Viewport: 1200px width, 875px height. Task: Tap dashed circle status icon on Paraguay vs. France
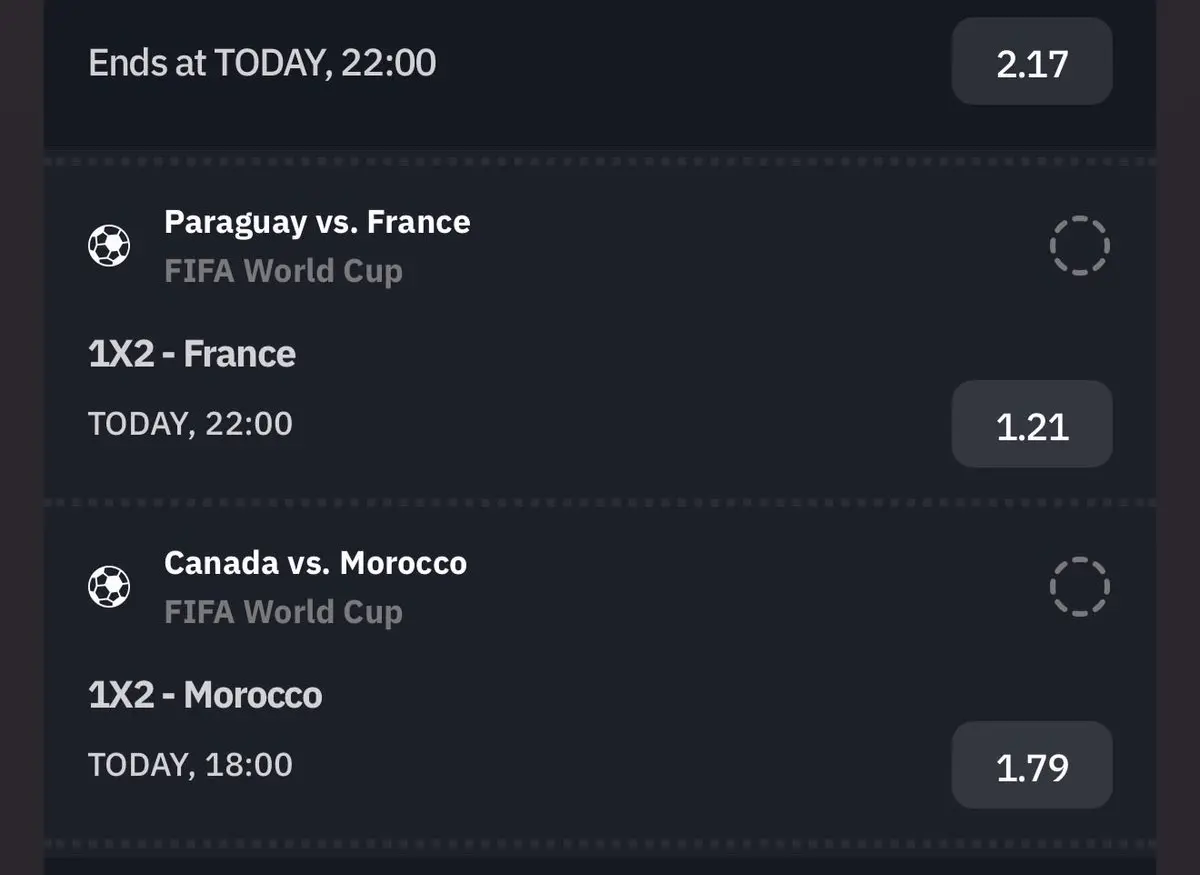pos(1080,245)
